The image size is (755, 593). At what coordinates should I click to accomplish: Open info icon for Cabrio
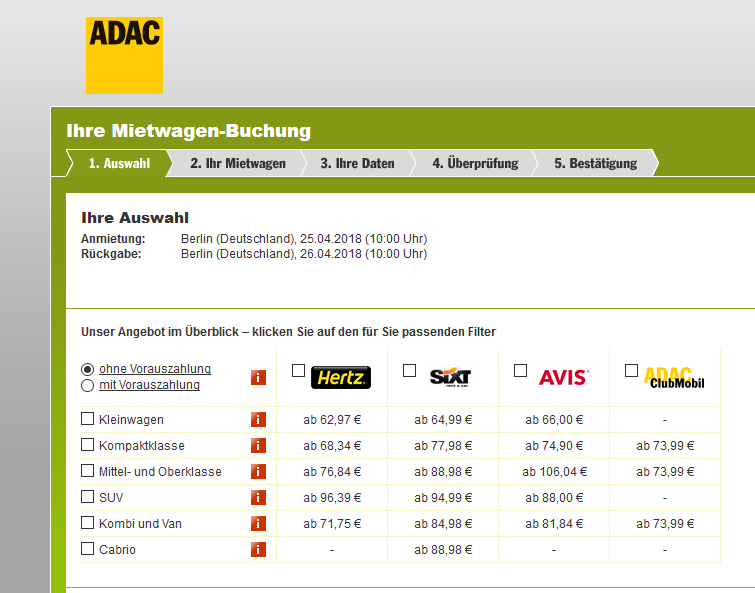259,550
